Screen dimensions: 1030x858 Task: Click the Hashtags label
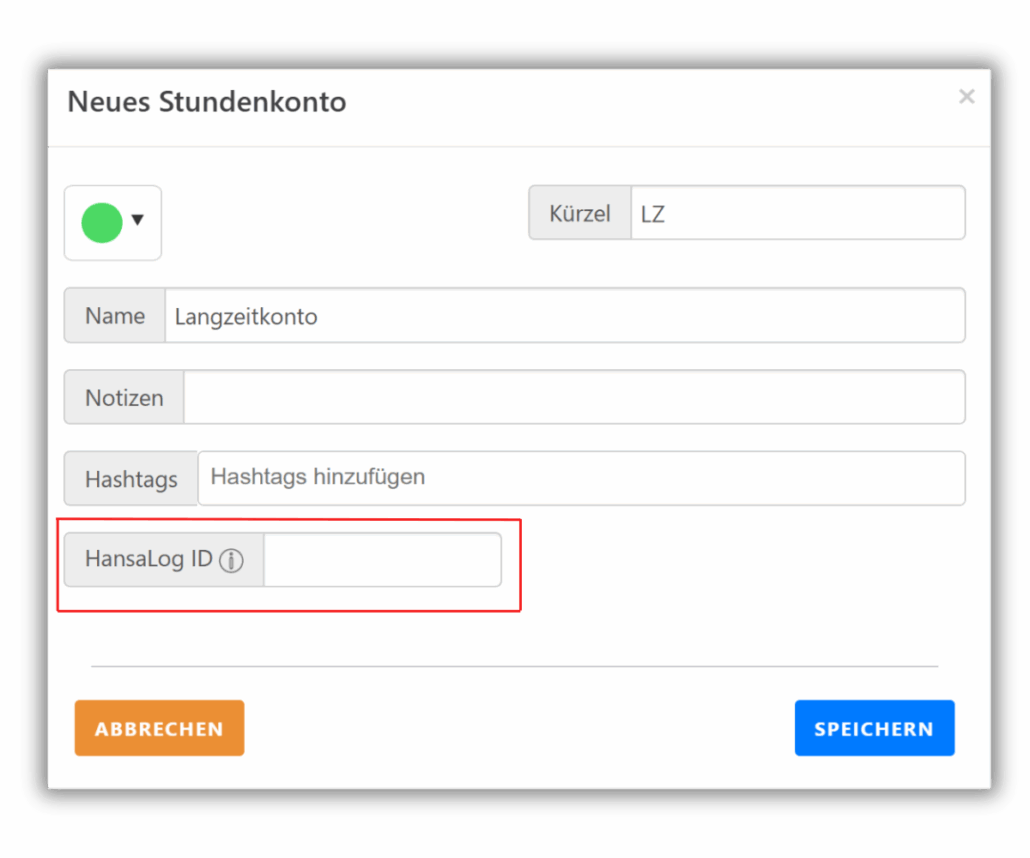(x=131, y=479)
